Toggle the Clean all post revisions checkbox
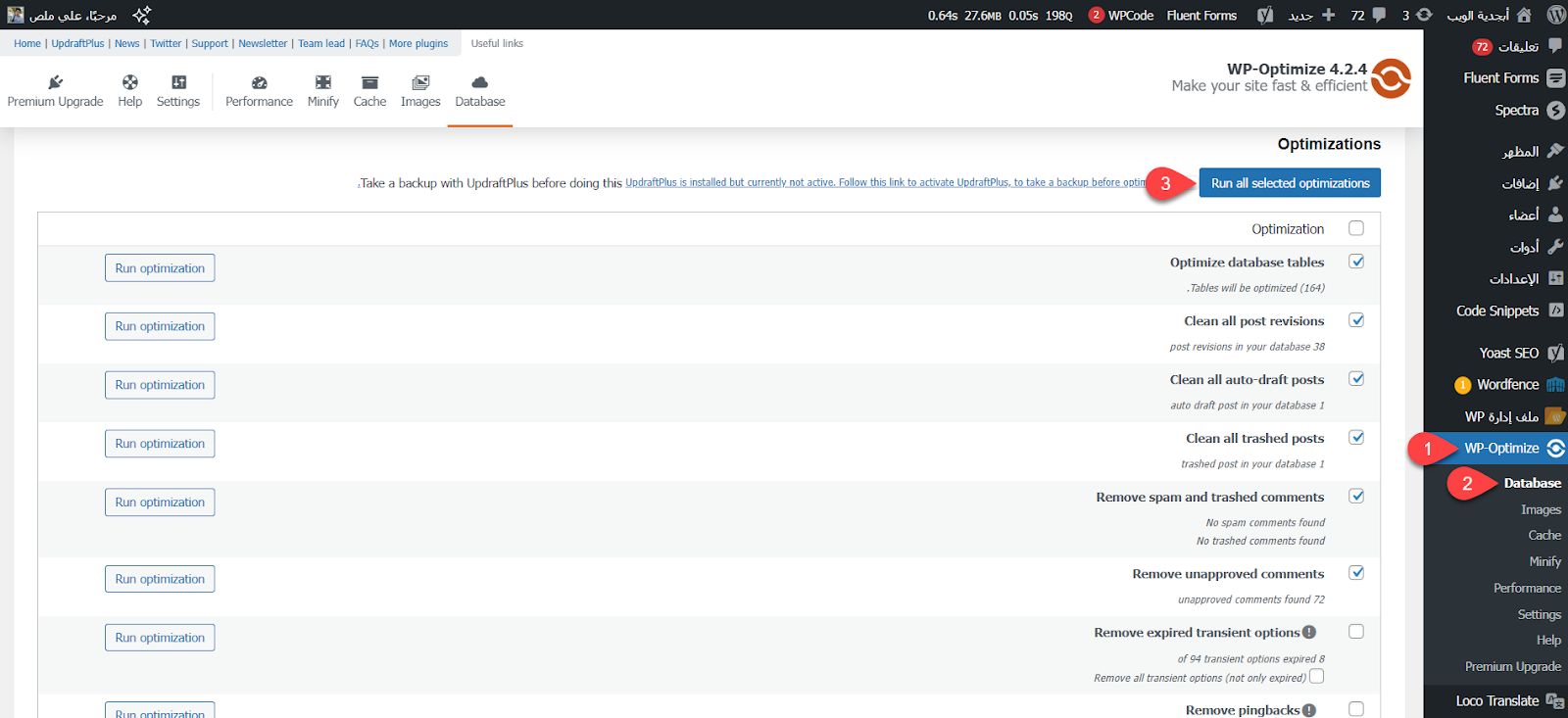This screenshot has height=718, width=1568. coord(1356,320)
